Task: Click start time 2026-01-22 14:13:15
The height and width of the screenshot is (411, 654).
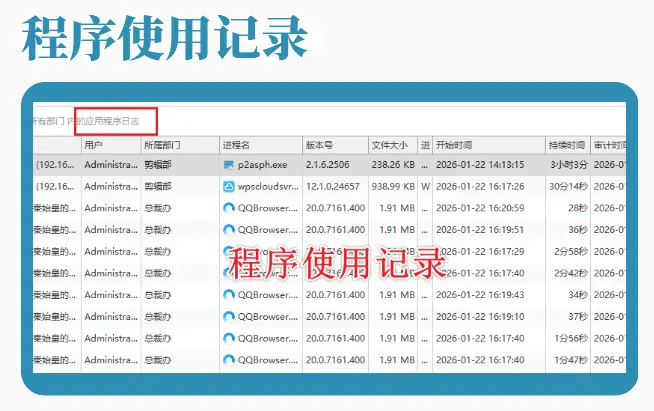Action: pyautogui.click(x=480, y=165)
